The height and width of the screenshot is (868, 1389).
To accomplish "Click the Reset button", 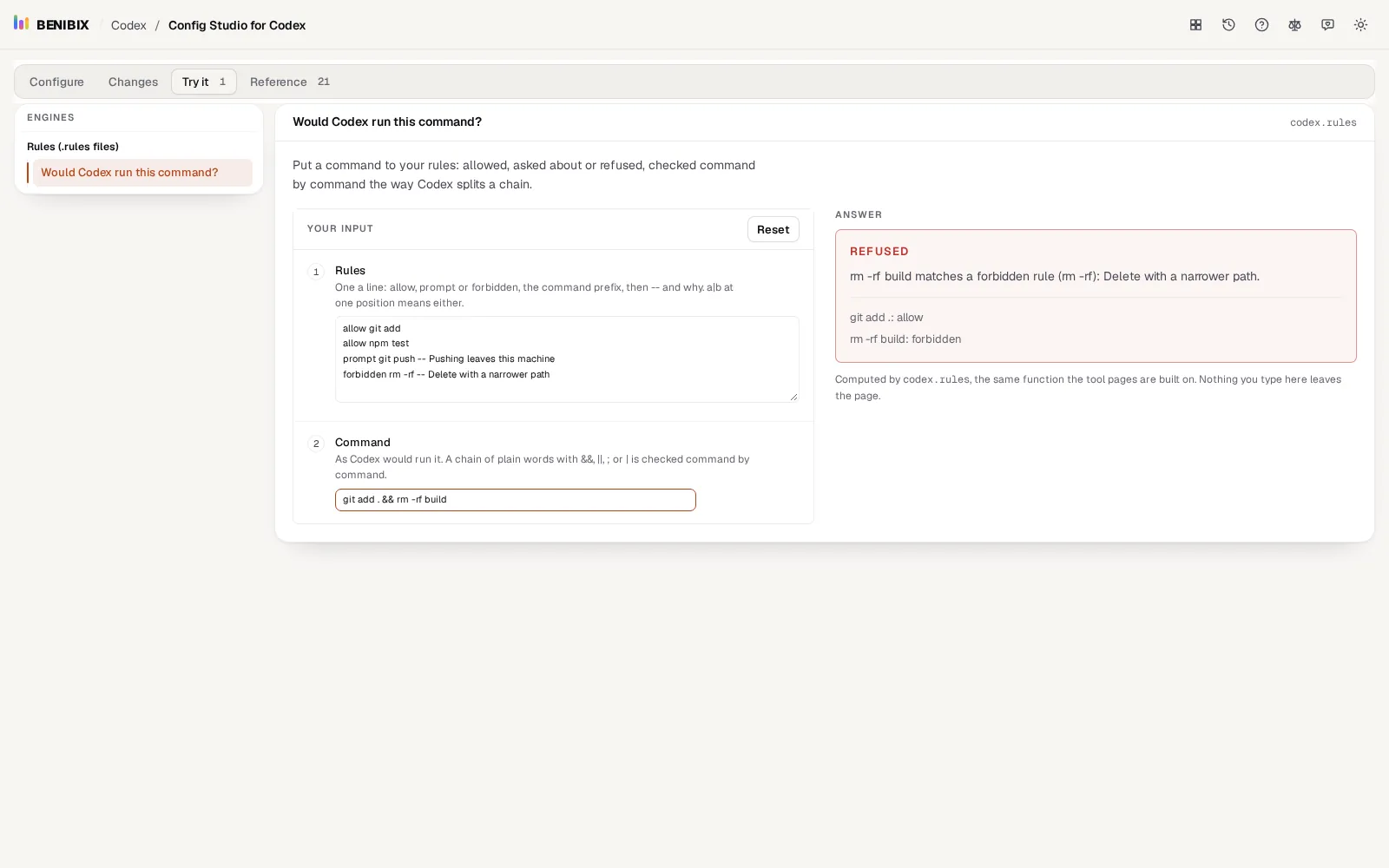I will tap(773, 229).
